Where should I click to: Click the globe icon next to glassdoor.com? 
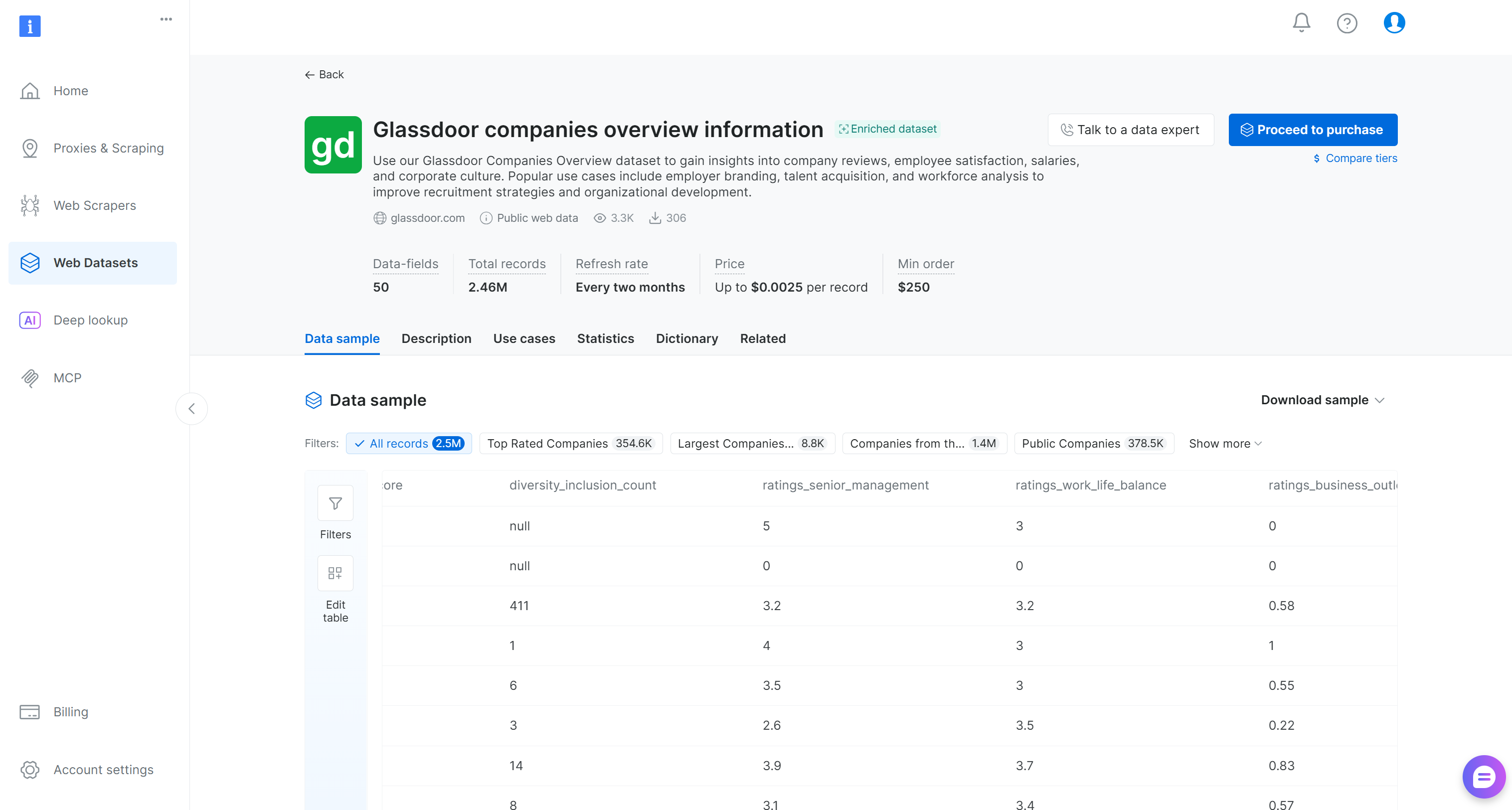(380, 218)
